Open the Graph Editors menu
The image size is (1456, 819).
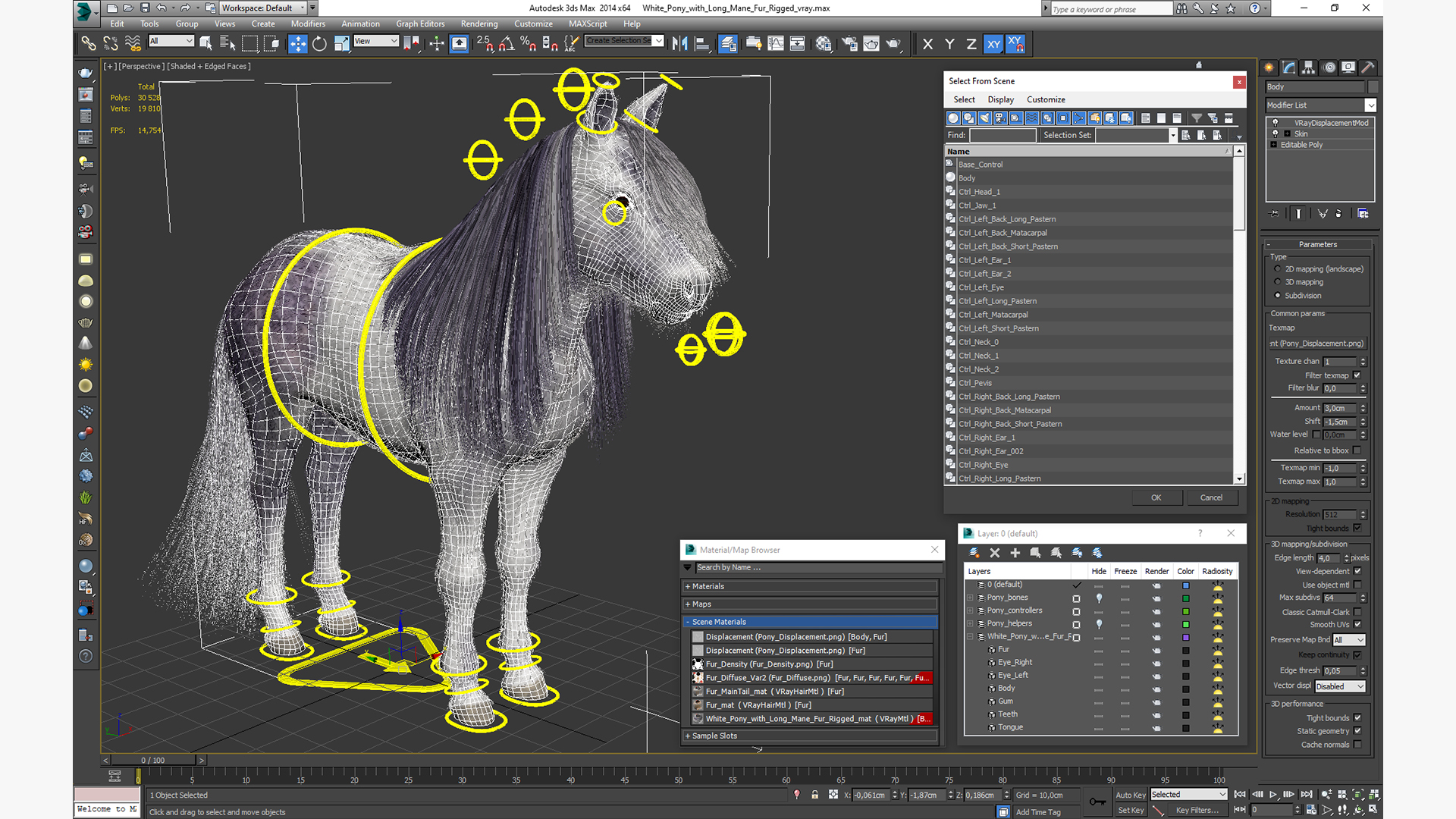pos(420,24)
